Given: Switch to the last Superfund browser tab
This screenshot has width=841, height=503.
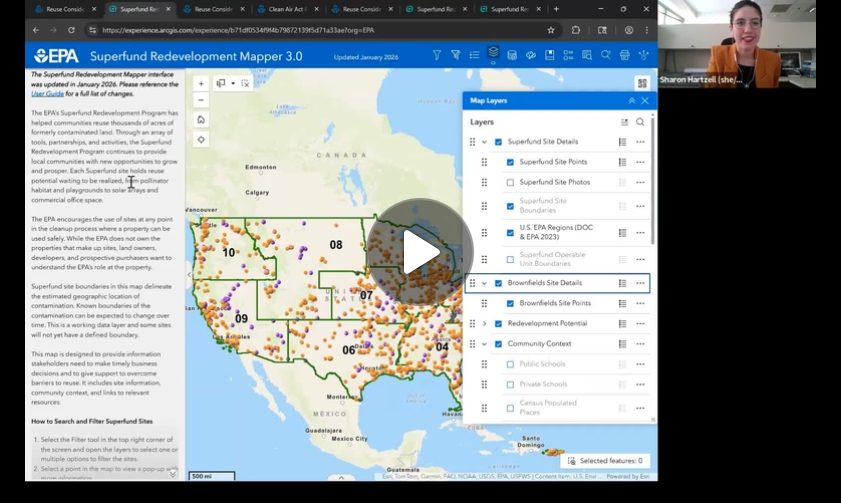Looking at the screenshot, I should (510, 9).
